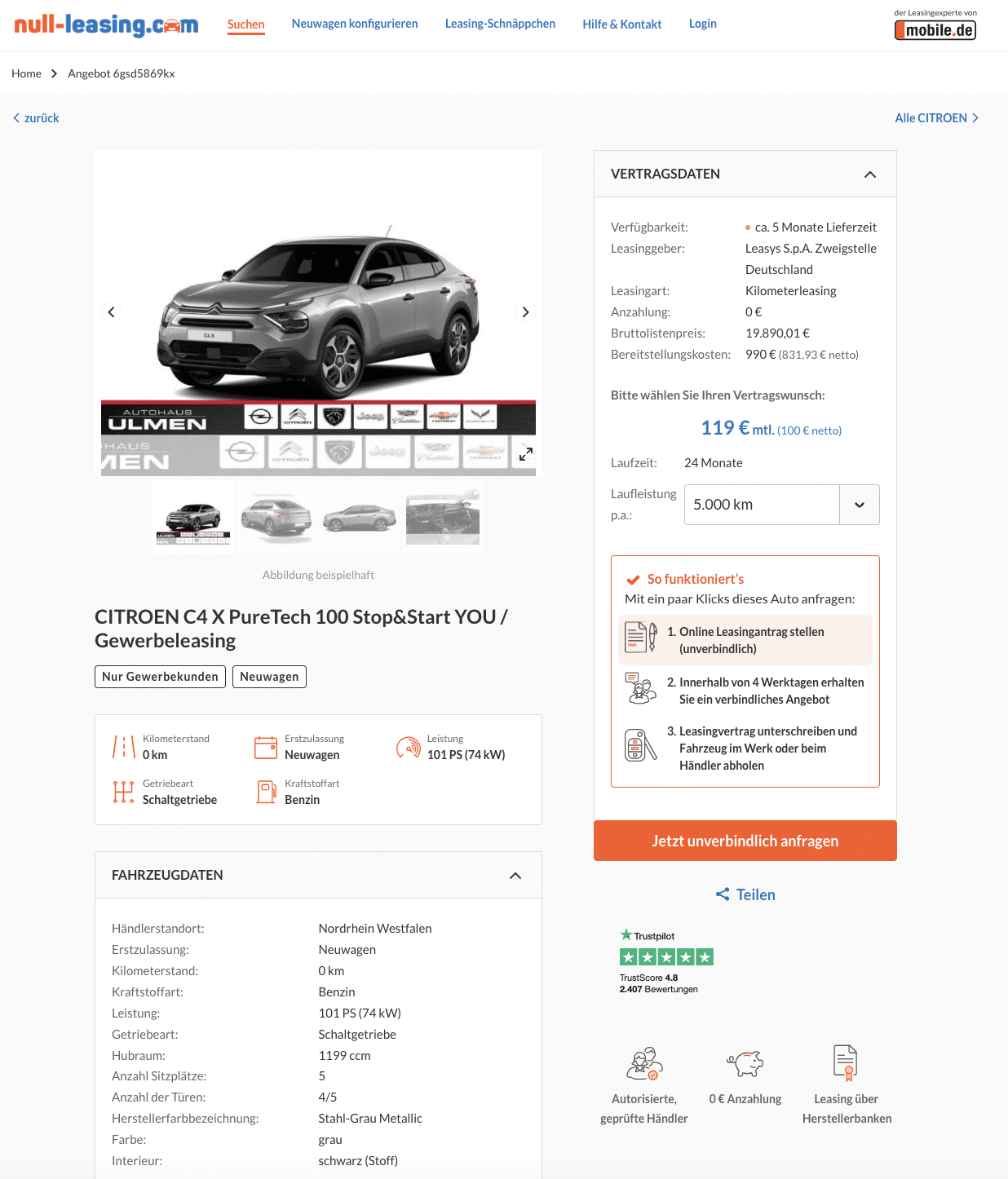The height and width of the screenshot is (1179, 1008).
Task: Click the Kraftstoffart fuel pump icon
Action: (266, 792)
